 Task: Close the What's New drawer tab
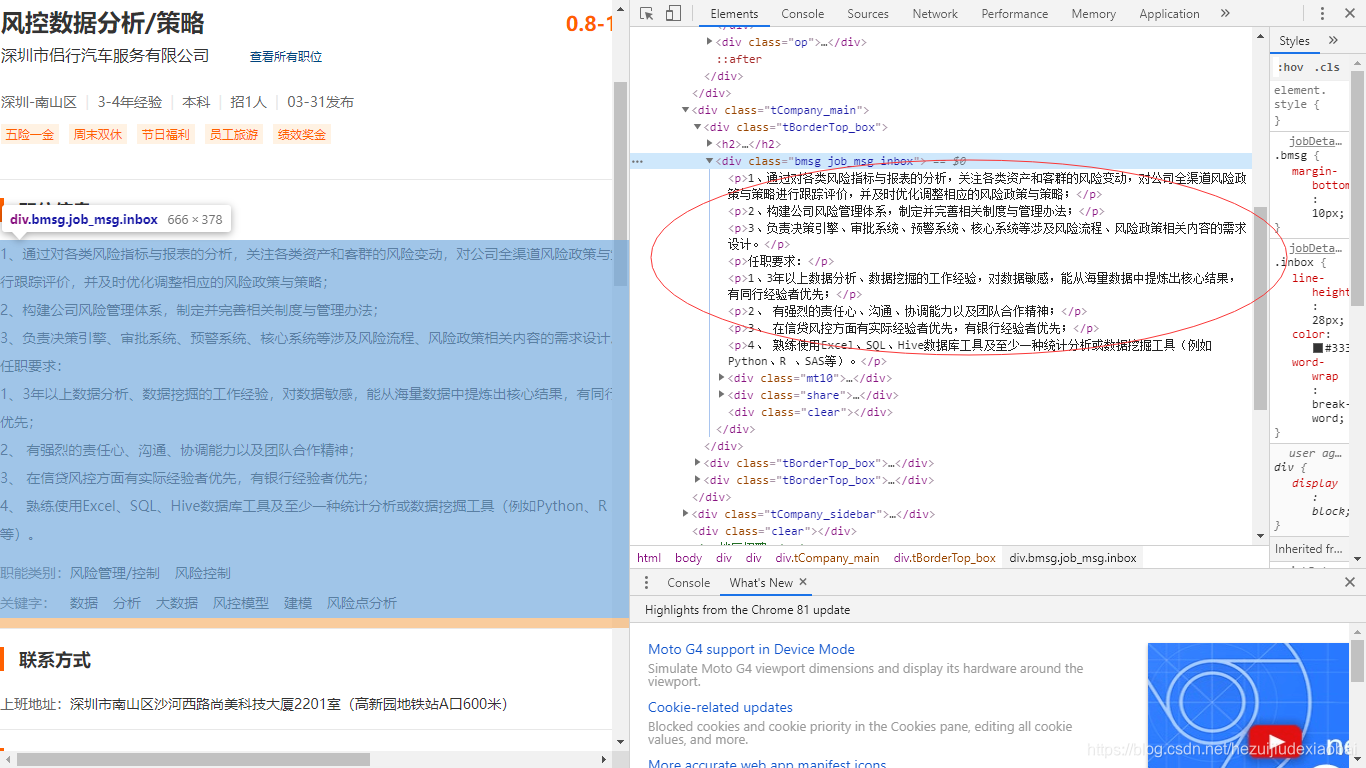pyautogui.click(x=803, y=582)
